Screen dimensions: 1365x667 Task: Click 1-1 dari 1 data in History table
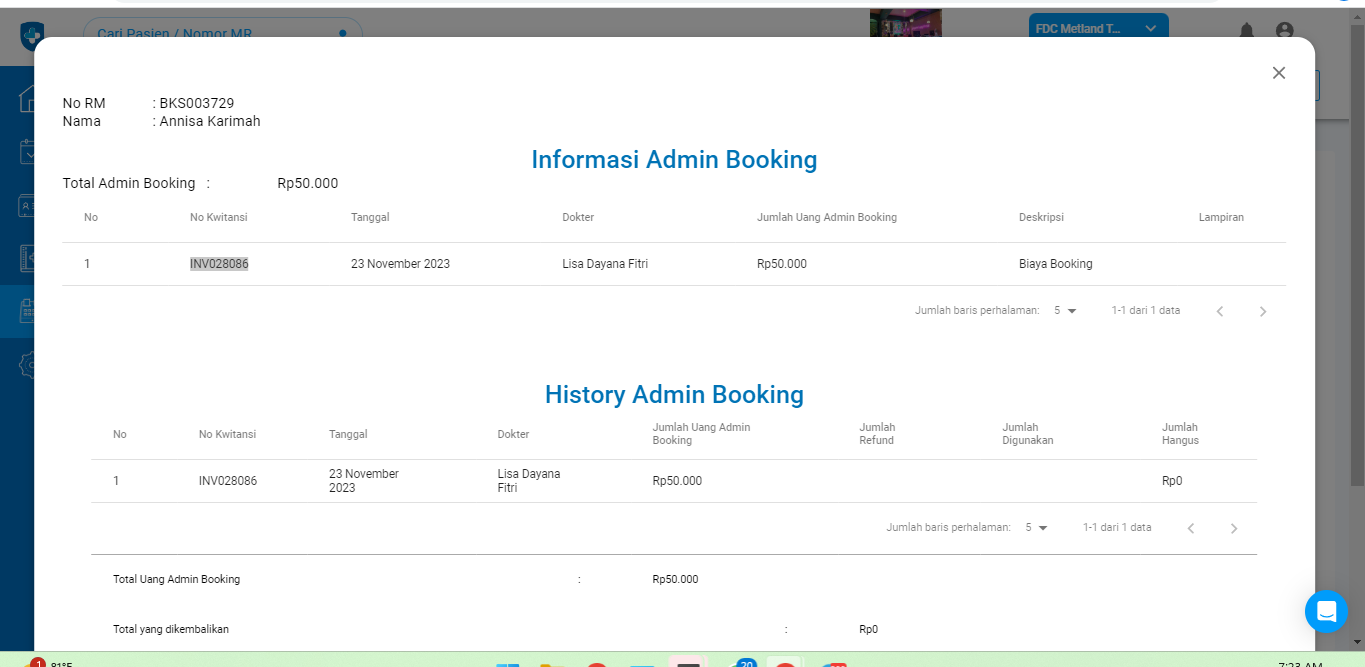[x=1117, y=528]
